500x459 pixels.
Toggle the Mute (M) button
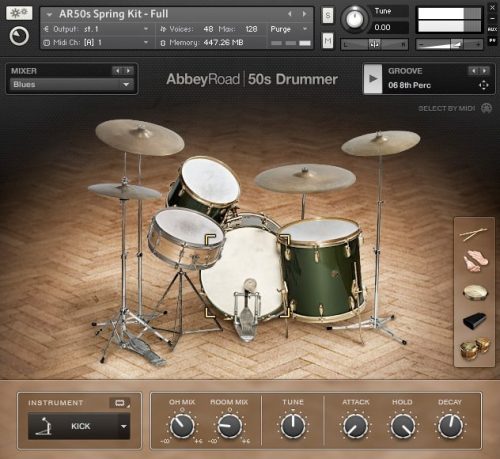328,41
